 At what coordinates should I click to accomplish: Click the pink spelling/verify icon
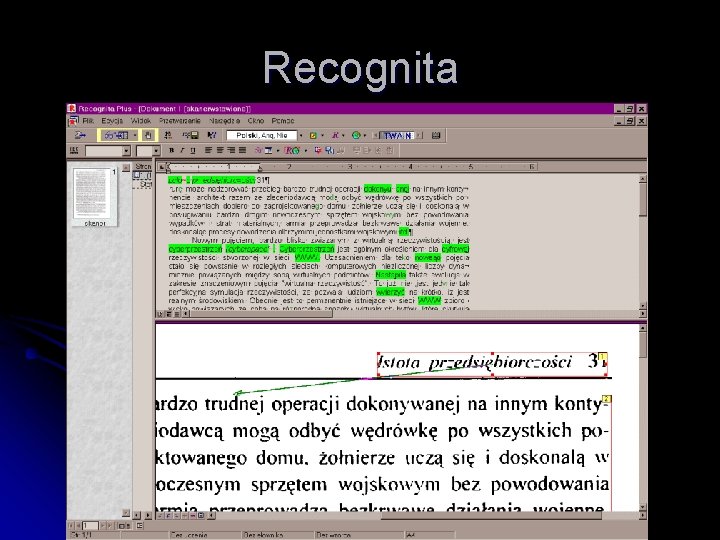pyautogui.click(x=258, y=150)
